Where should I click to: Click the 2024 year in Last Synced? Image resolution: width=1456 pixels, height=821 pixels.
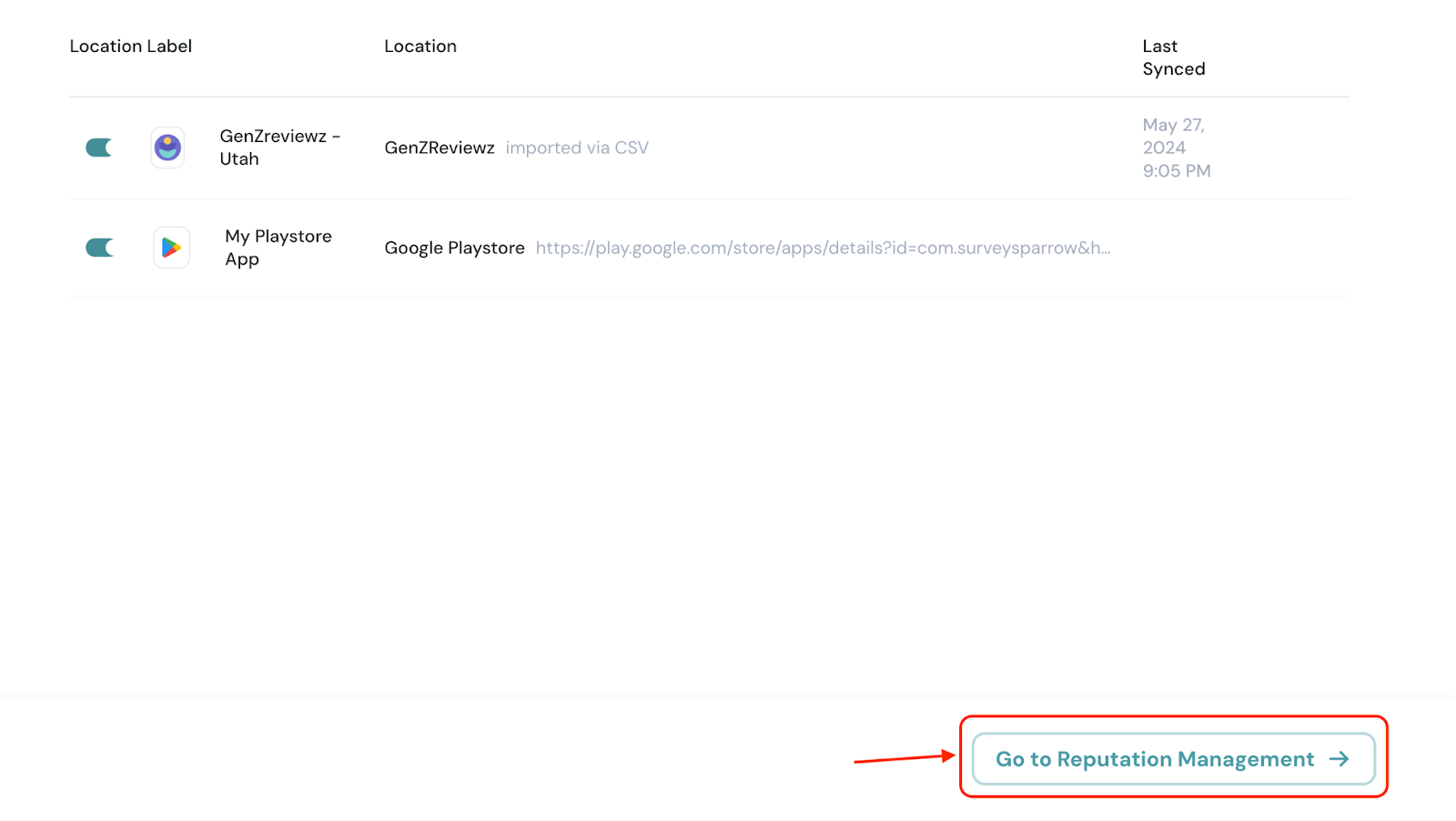[1164, 147]
